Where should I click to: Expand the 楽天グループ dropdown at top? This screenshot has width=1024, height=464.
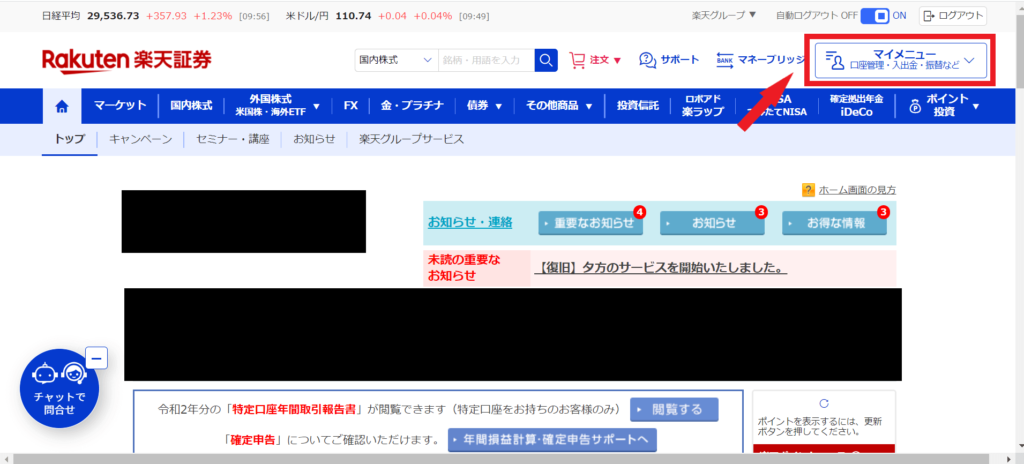(x=724, y=16)
